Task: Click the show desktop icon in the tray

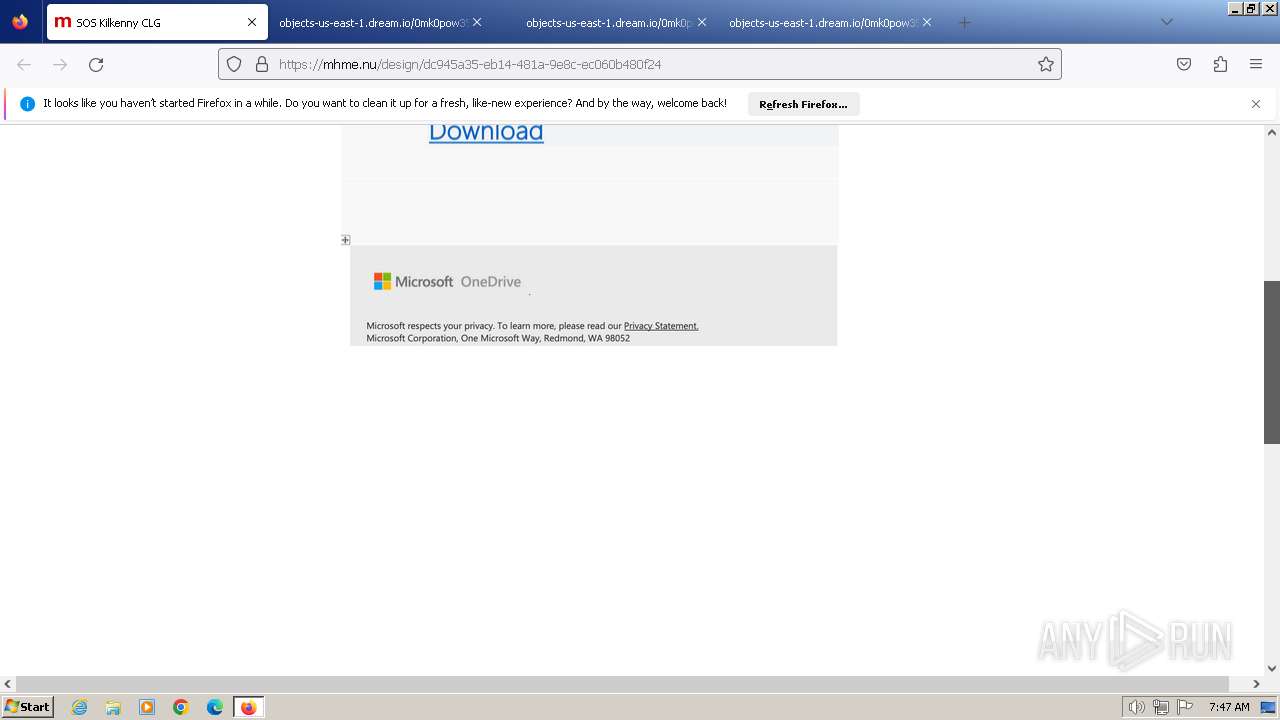Action: point(1269,707)
